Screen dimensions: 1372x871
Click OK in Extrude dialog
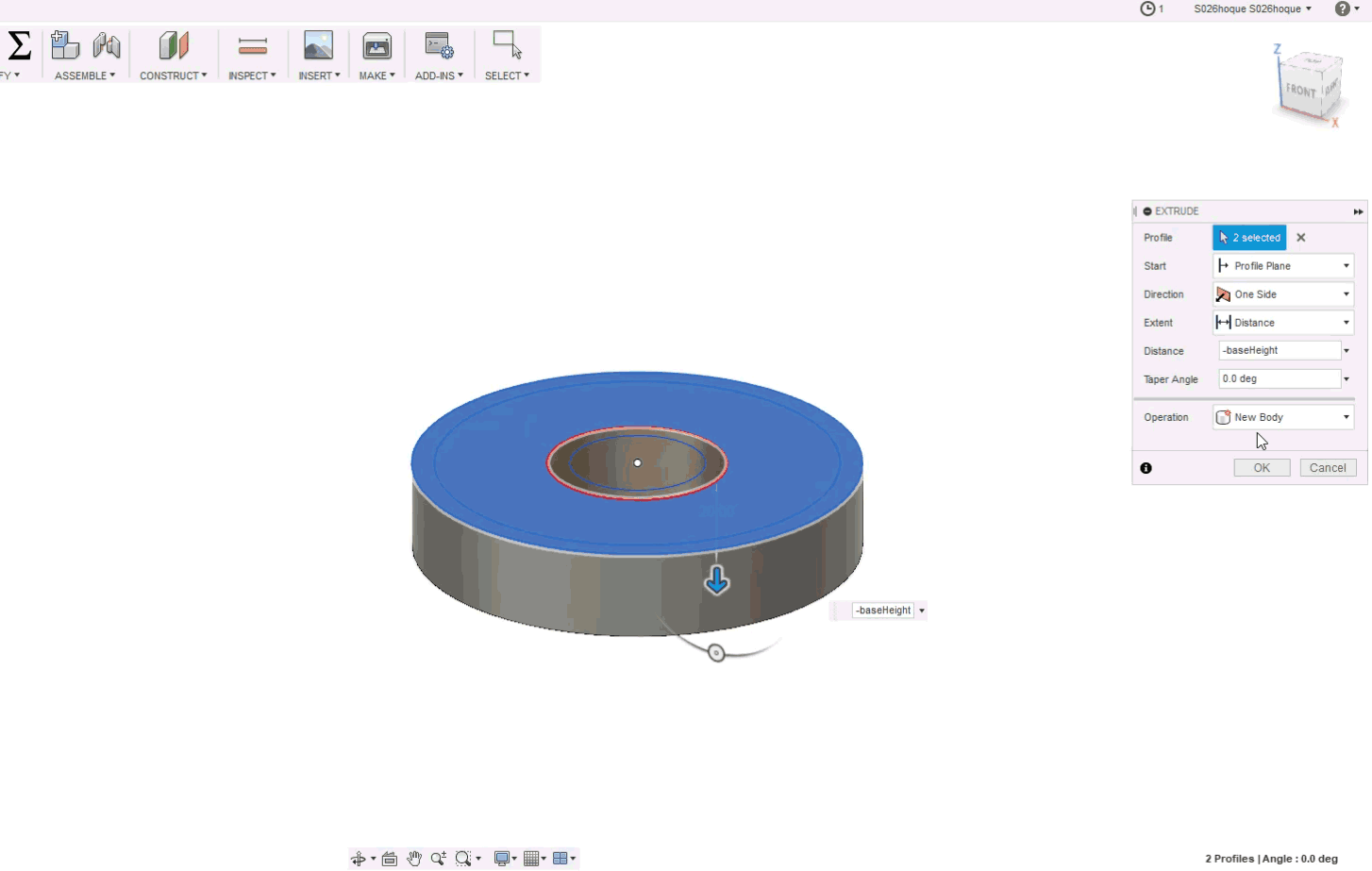click(x=1262, y=468)
